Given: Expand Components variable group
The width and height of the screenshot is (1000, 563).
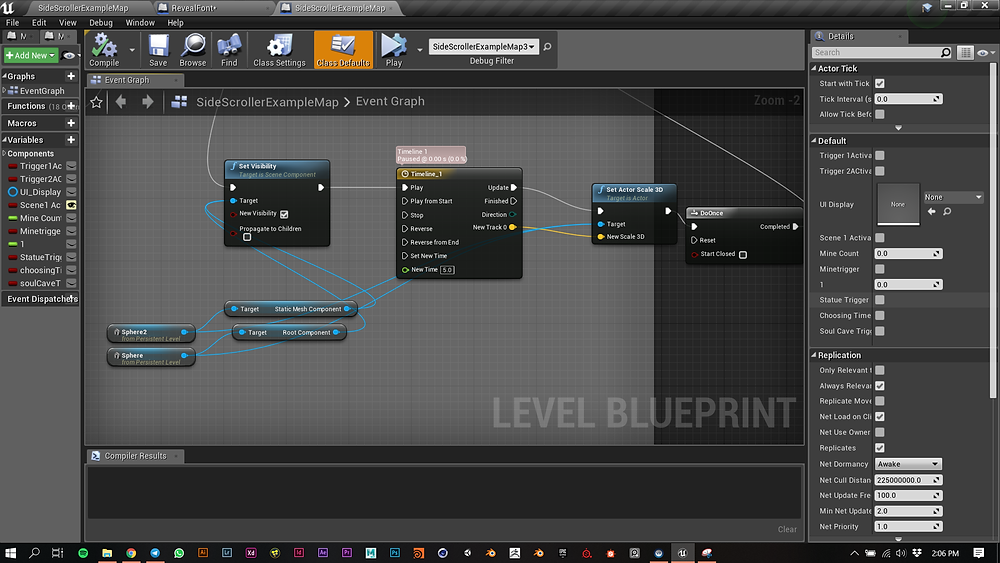Looking at the screenshot, I should point(4,154).
